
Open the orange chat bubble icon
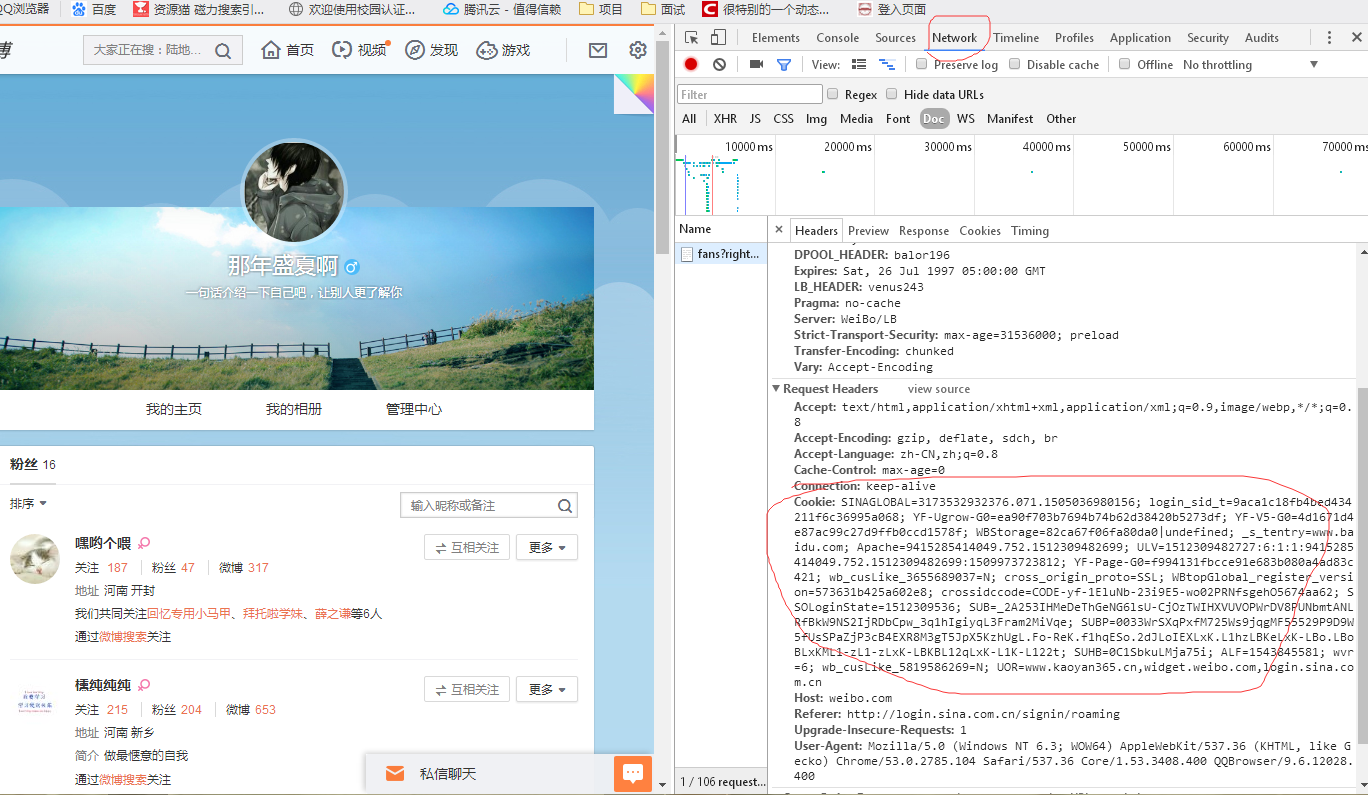[633, 773]
